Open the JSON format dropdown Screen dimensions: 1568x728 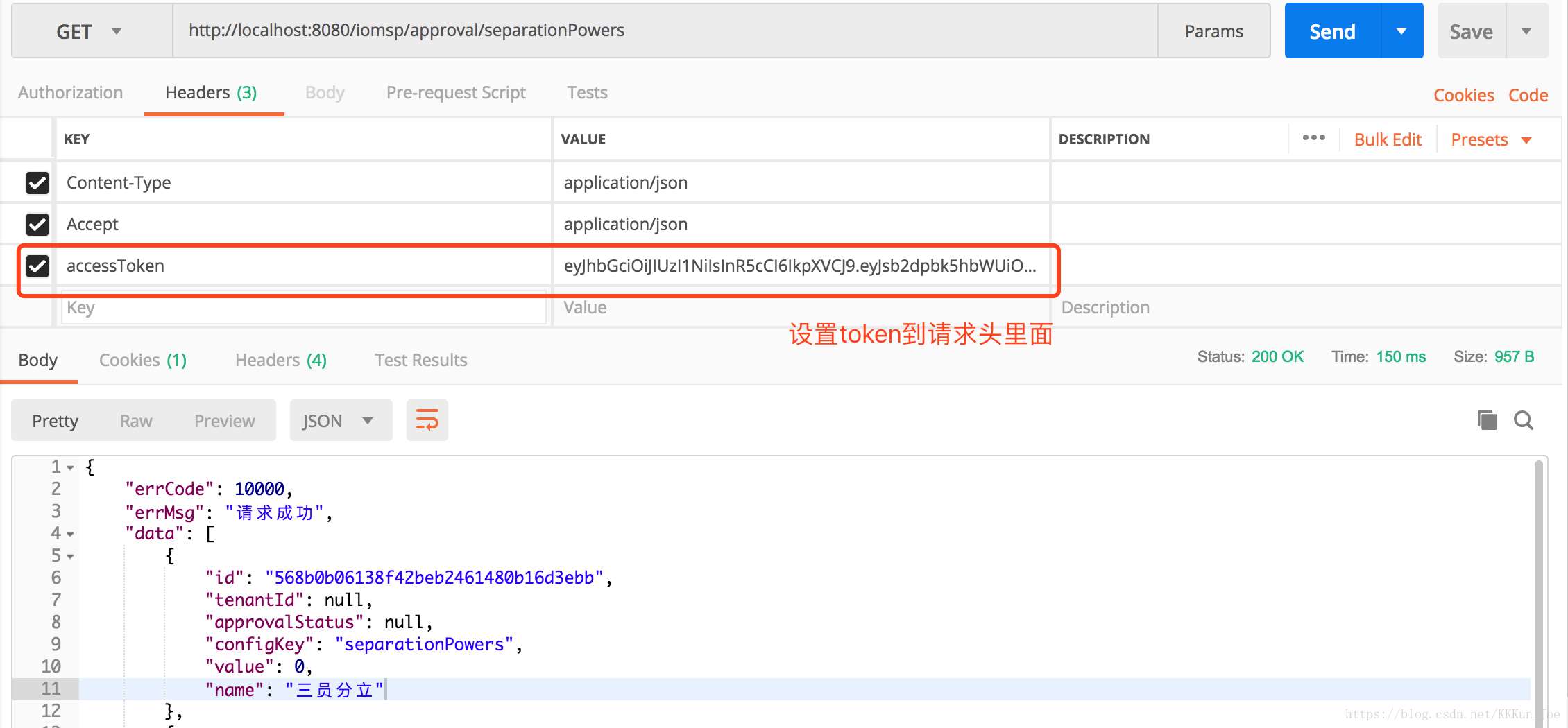pyautogui.click(x=341, y=420)
